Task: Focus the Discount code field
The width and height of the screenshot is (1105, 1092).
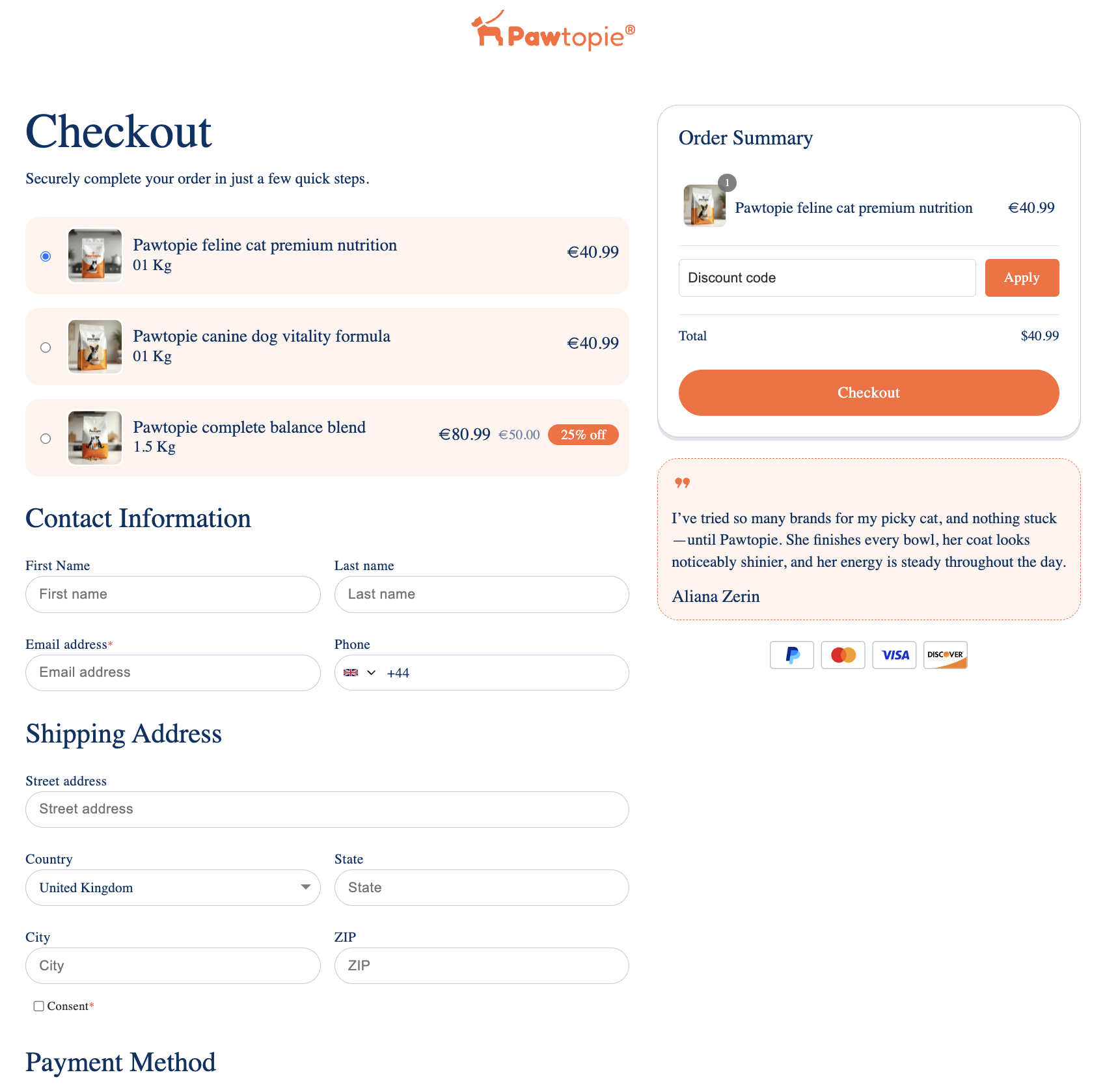Action: (826, 278)
